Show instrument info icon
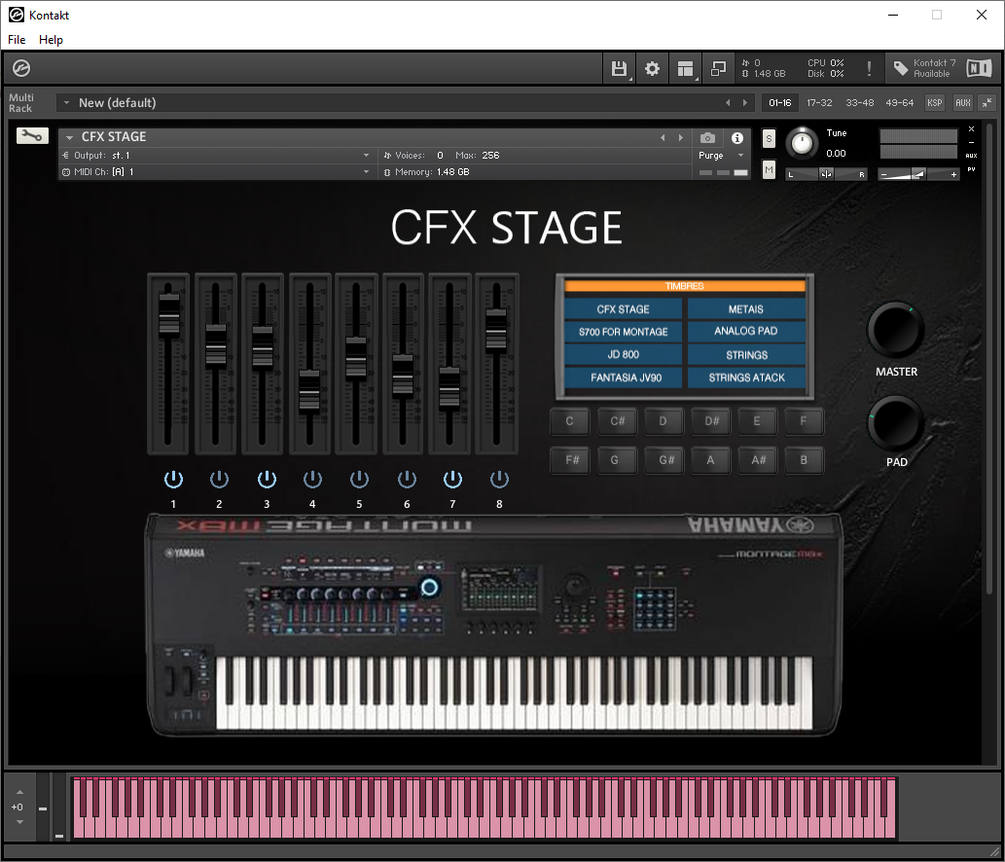Screen dimensions: 1005x862 click(737, 138)
